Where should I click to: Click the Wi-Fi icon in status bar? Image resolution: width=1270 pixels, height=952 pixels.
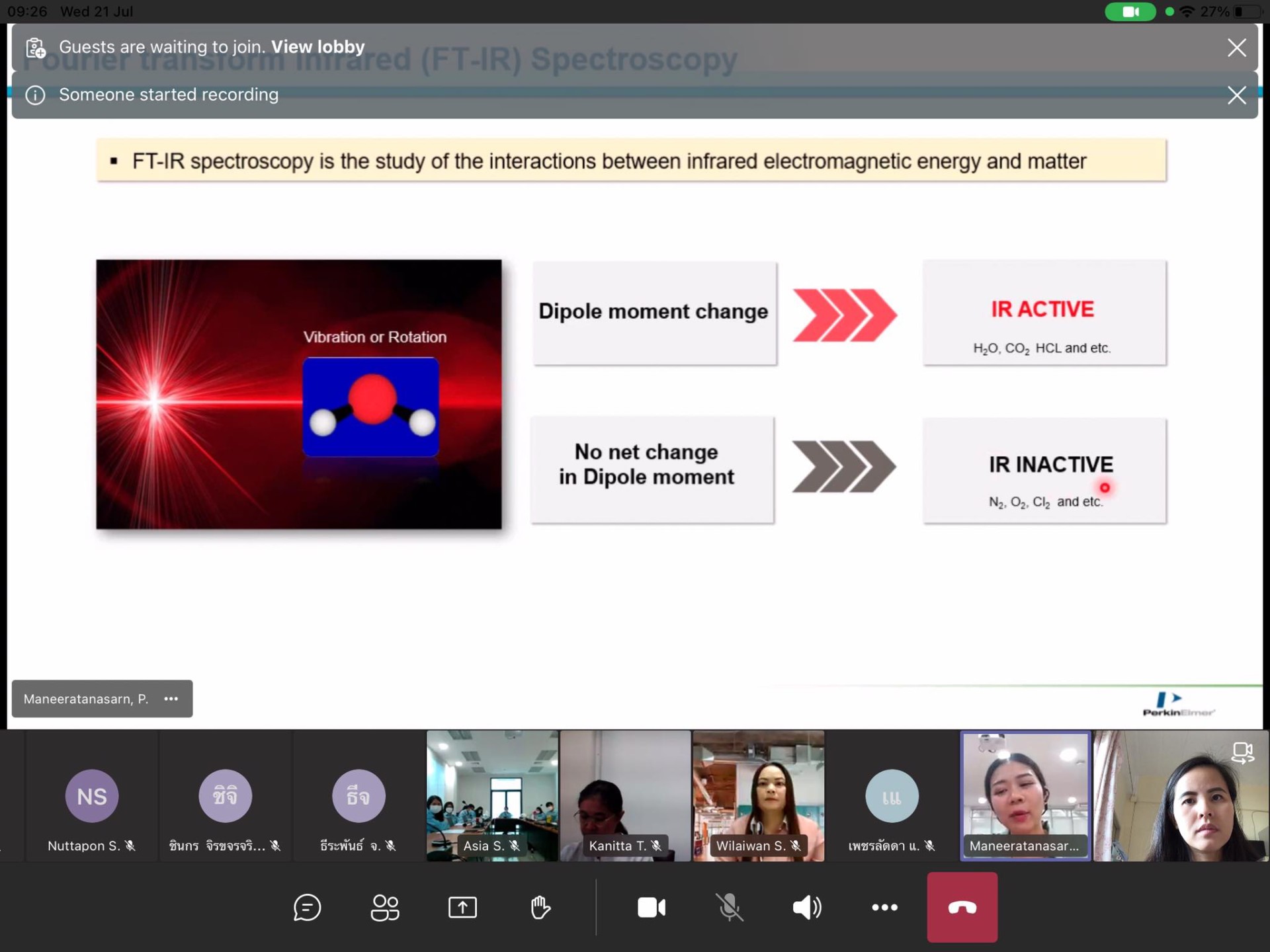coord(1187,11)
